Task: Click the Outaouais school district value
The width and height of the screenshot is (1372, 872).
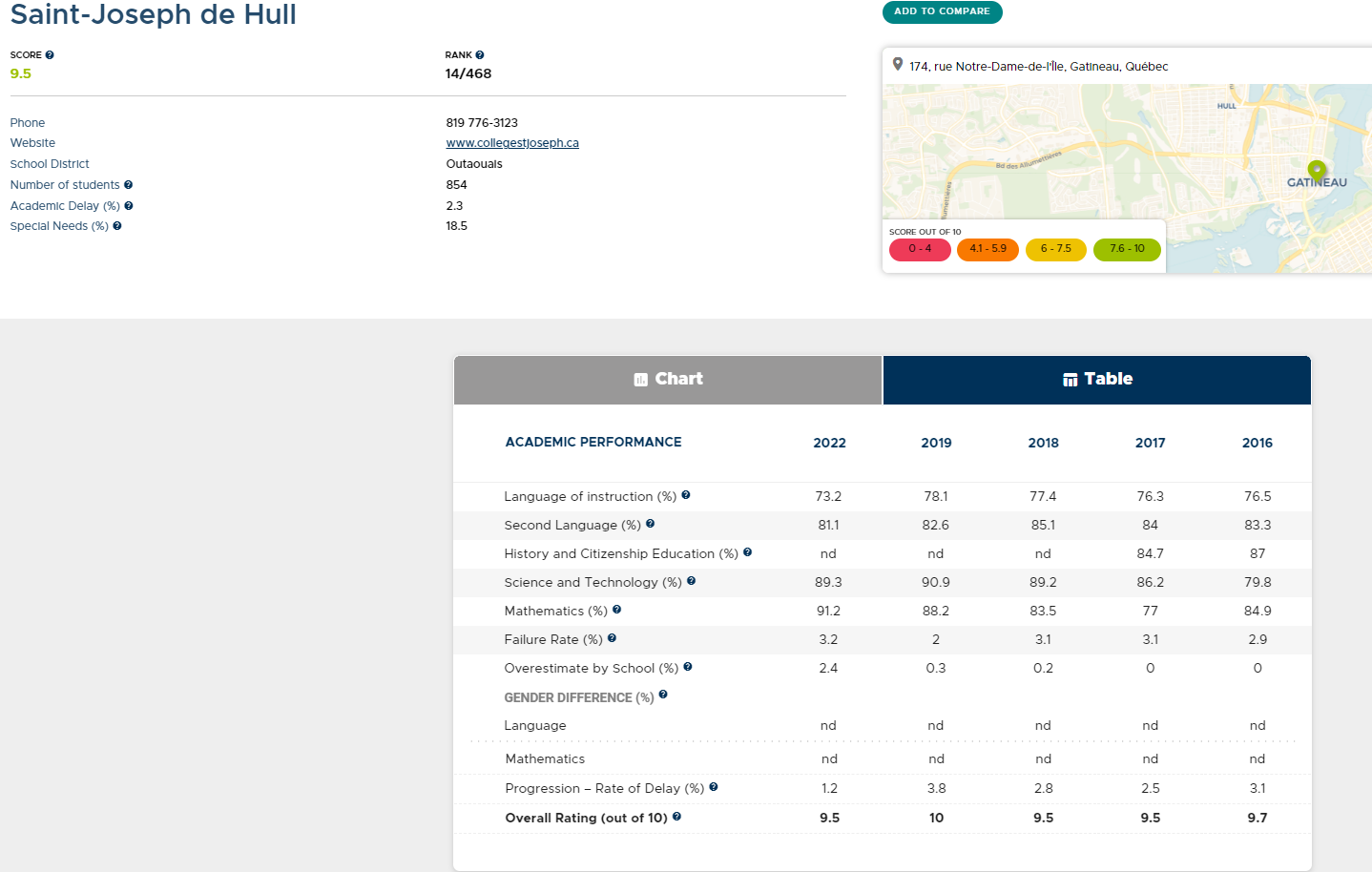Action: click(x=474, y=164)
